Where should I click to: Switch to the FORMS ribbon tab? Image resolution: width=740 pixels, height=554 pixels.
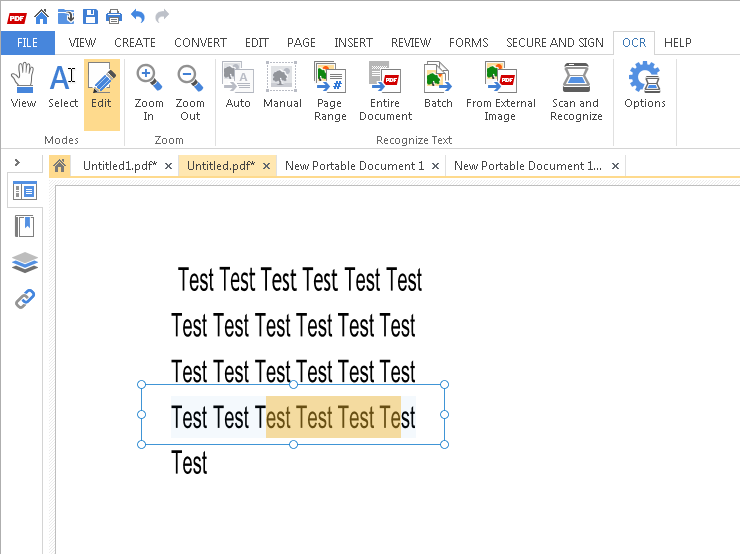pos(469,43)
